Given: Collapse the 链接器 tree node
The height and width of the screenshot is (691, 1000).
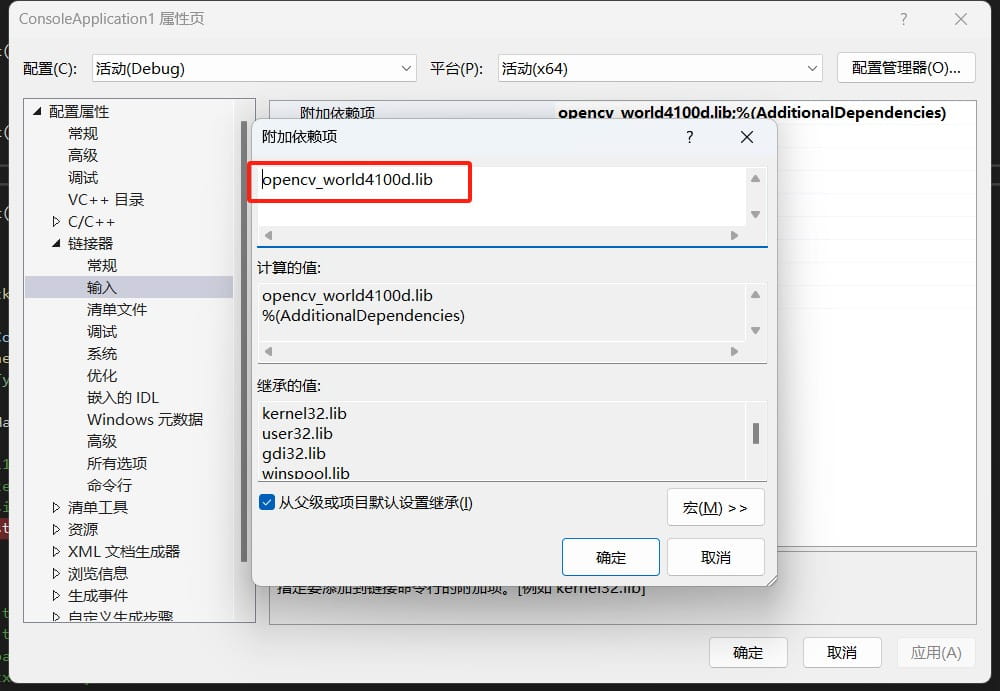Looking at the screenshot, I should (x=56, y=243).
